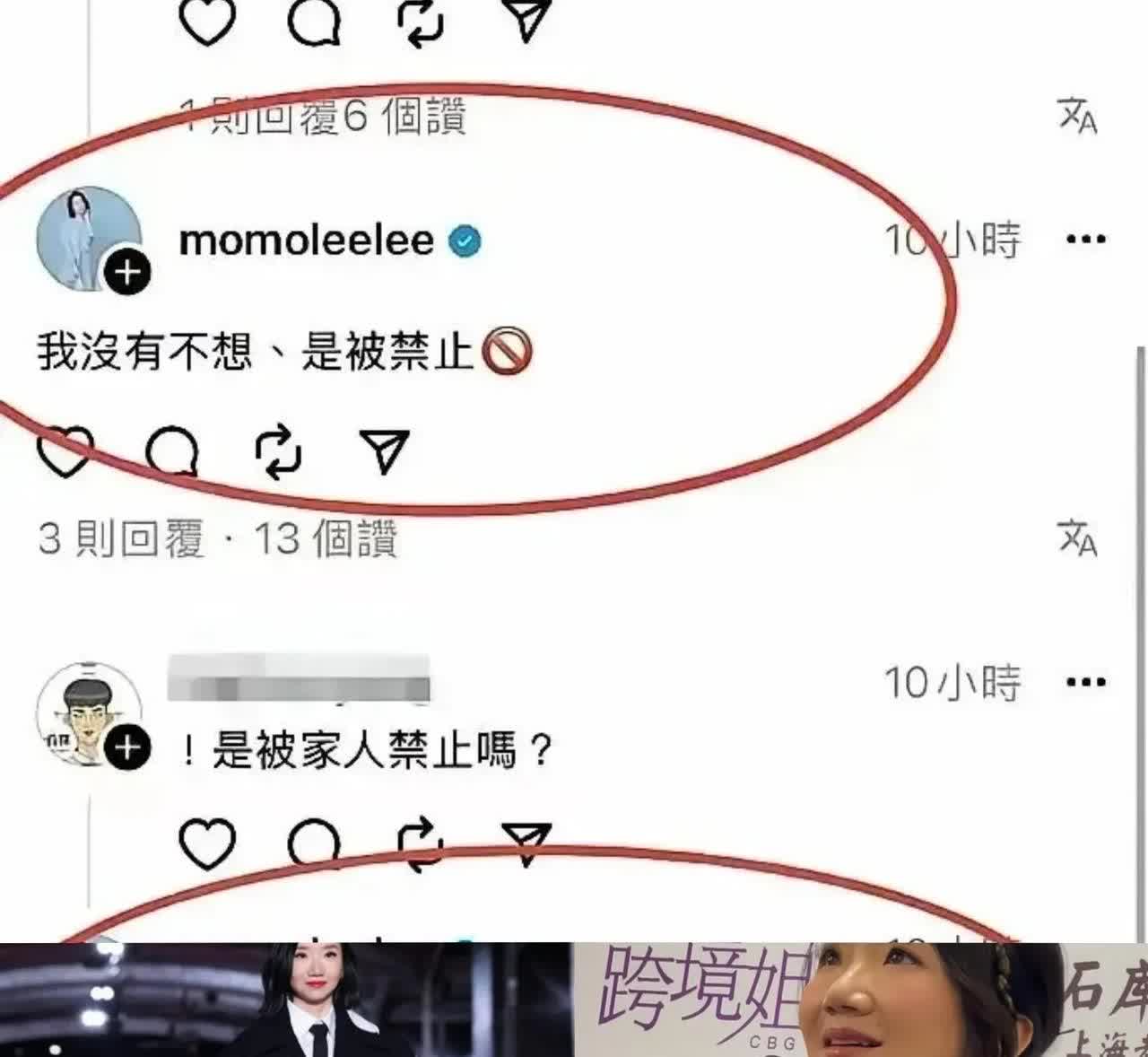The height and width of the screenshot is (1057, 1148).
Task: Translate momoleelee's reply with translate icon
Action: click(x=1078, y=538)
